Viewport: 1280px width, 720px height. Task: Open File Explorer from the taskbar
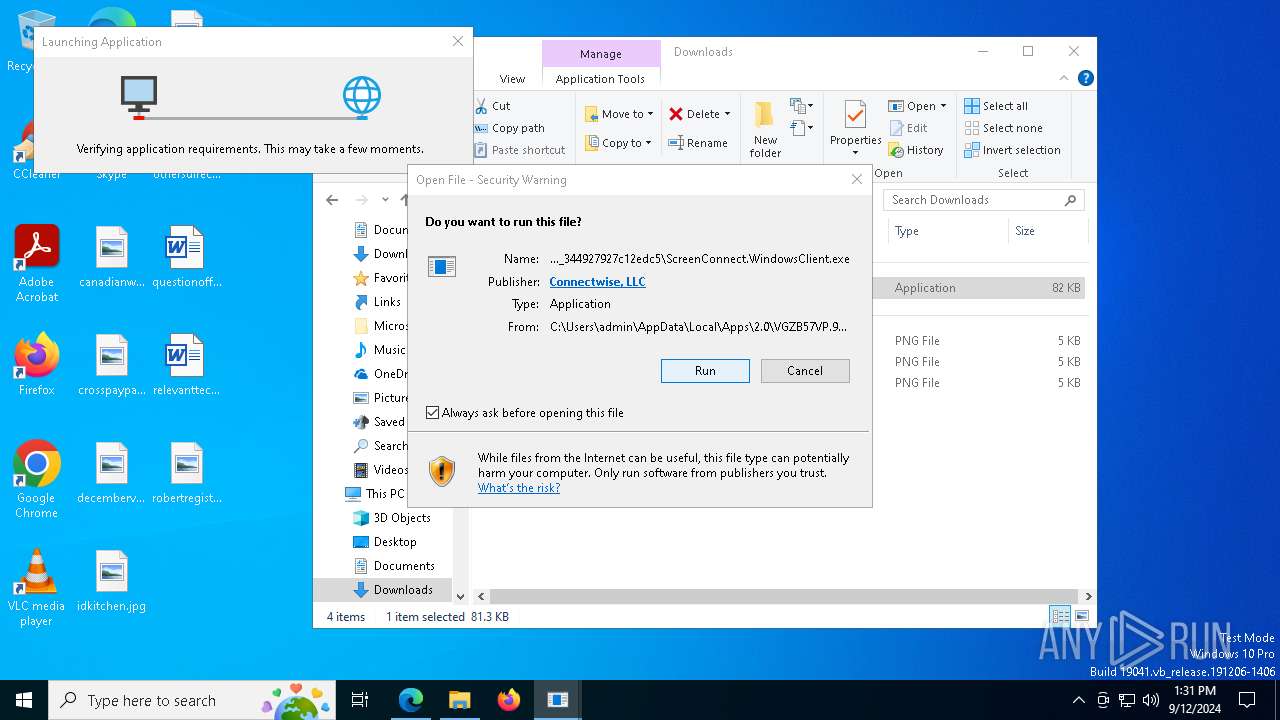pos(459,700)
